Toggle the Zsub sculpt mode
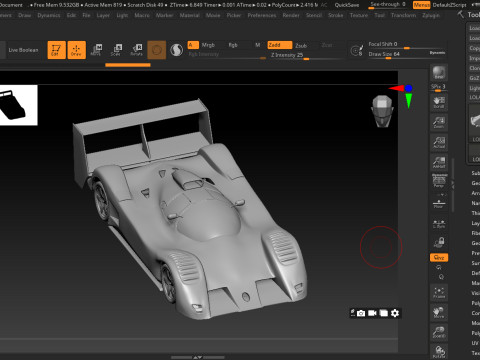This screenshot has width=480, height=360. (x=301, y=45)
